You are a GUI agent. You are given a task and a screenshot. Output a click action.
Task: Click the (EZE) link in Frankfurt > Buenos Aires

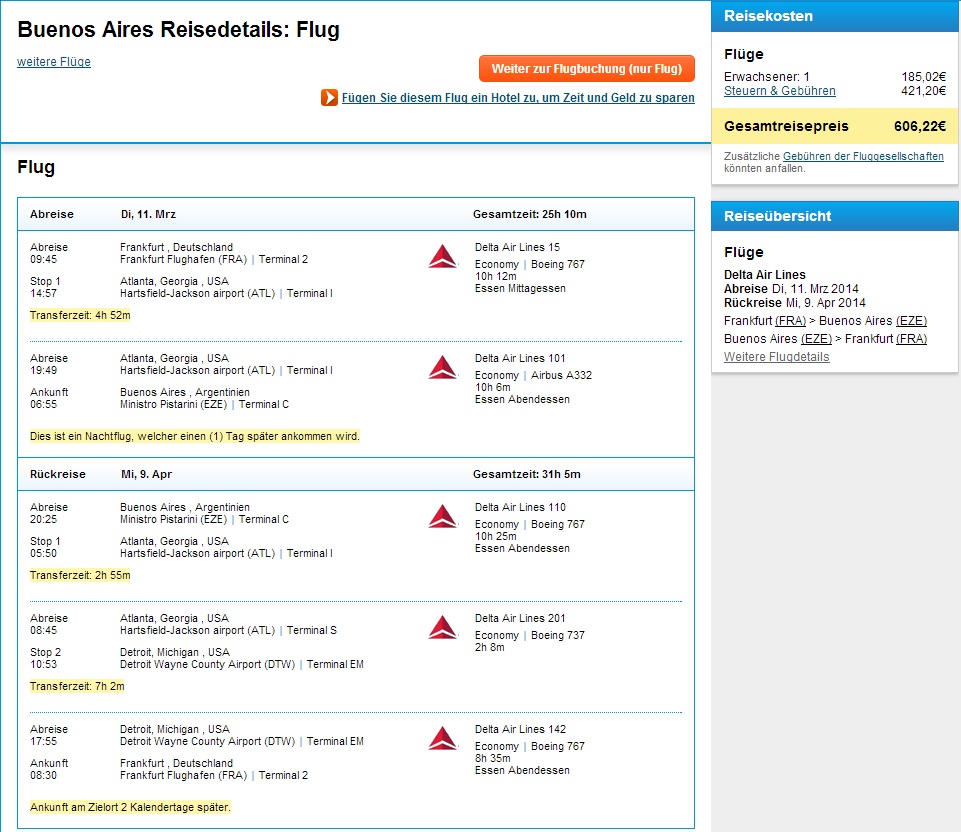tap(911, 321)
